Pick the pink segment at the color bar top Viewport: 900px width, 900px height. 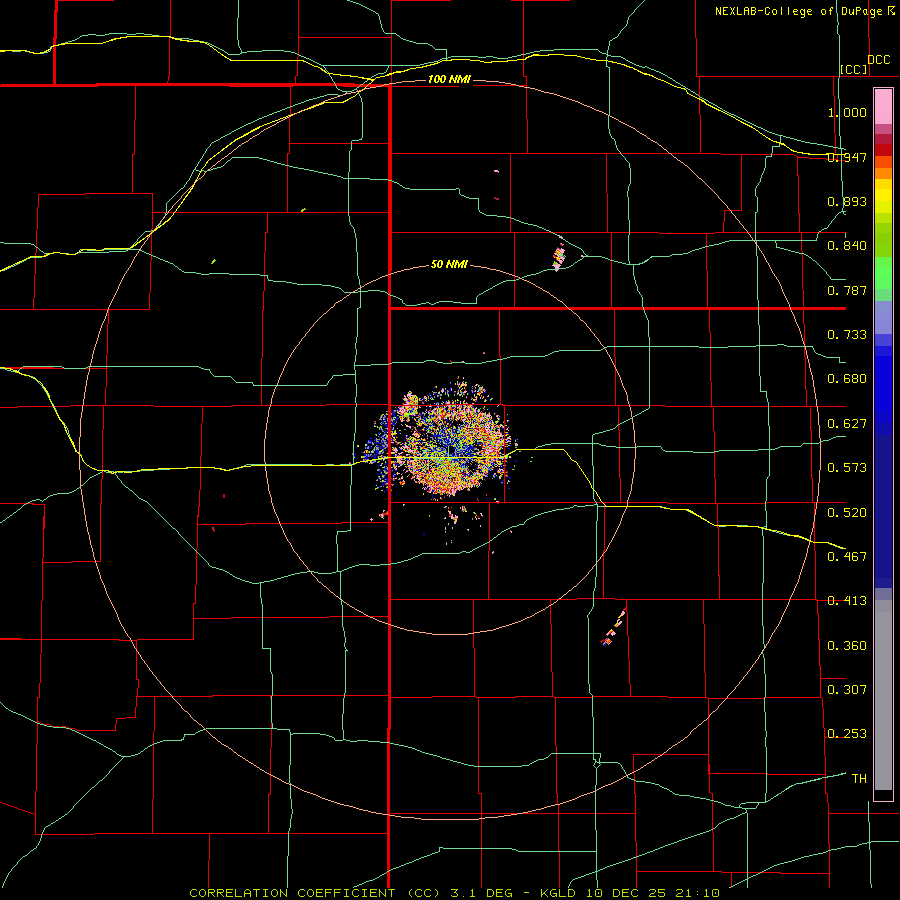883,107
